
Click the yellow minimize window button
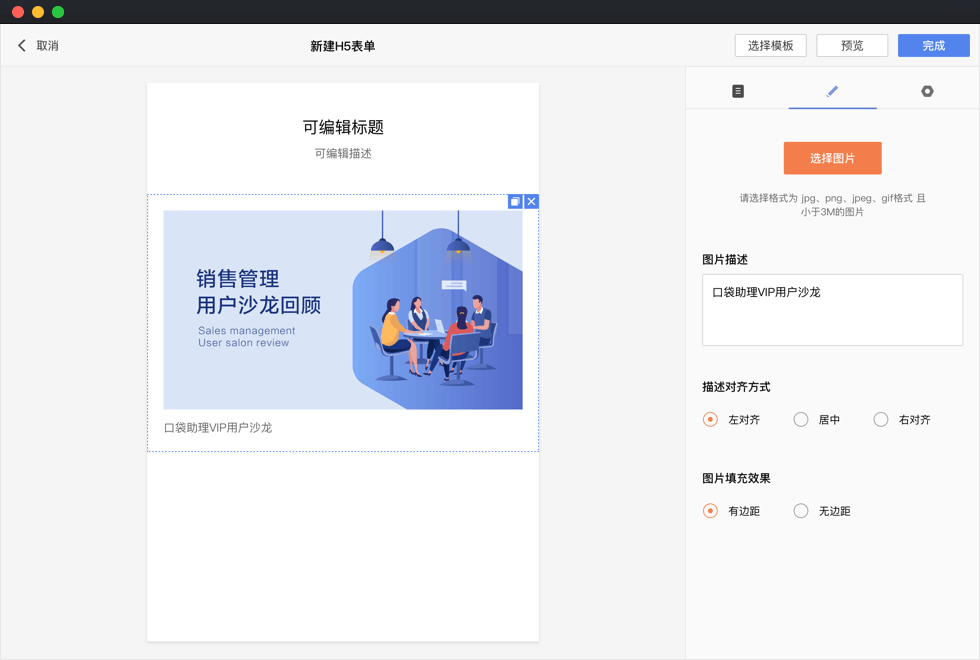pos(38,12)
